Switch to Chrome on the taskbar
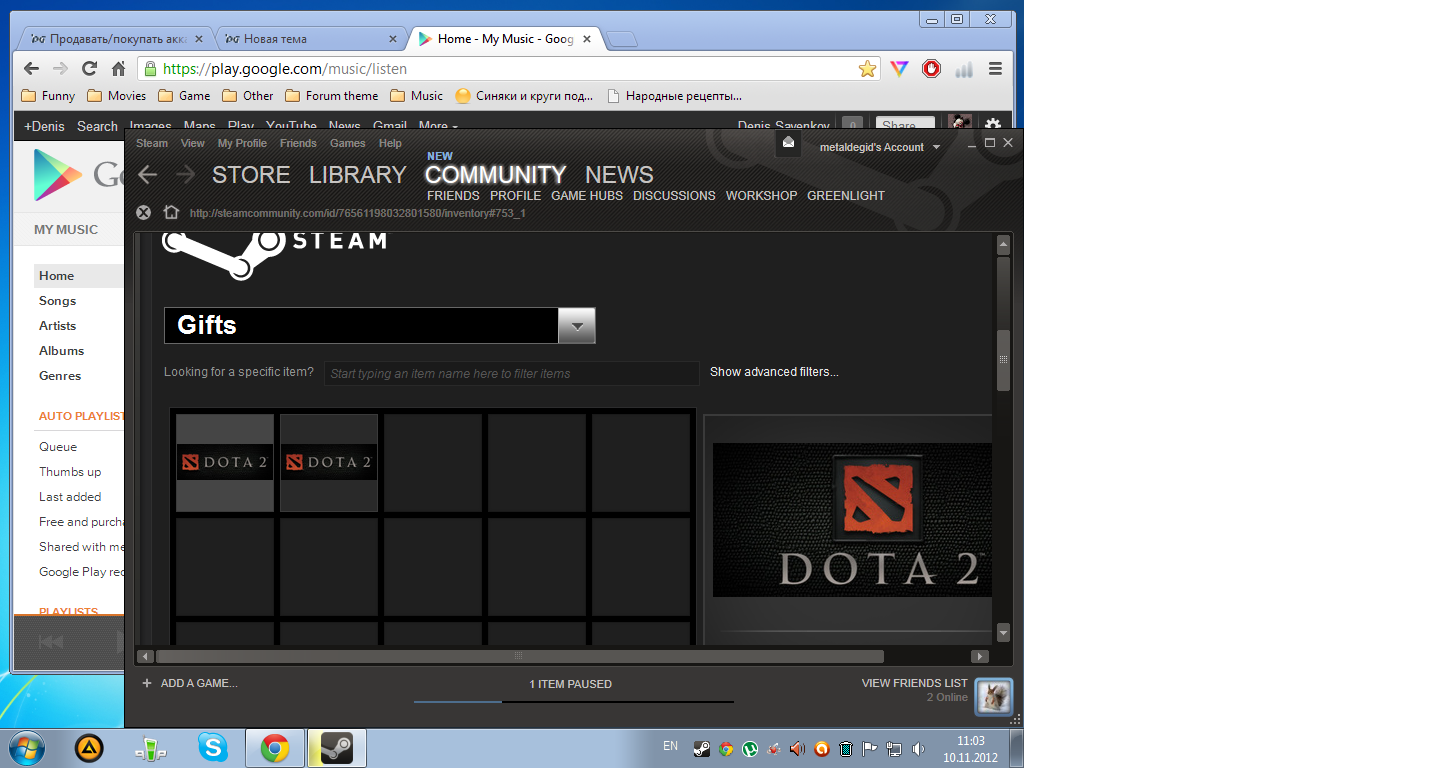Viewport: 1434px width, 768px height. coord(275,747)
